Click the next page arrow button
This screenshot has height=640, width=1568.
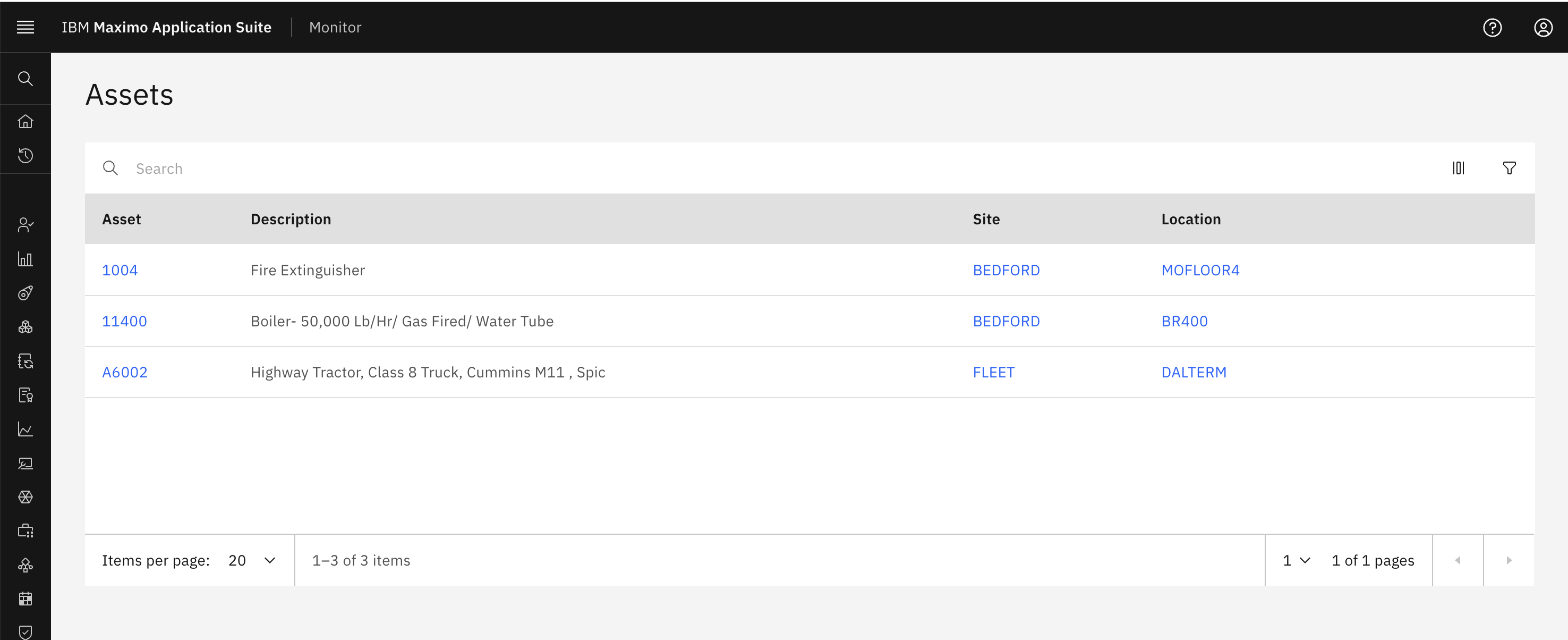click(1509, 560)
